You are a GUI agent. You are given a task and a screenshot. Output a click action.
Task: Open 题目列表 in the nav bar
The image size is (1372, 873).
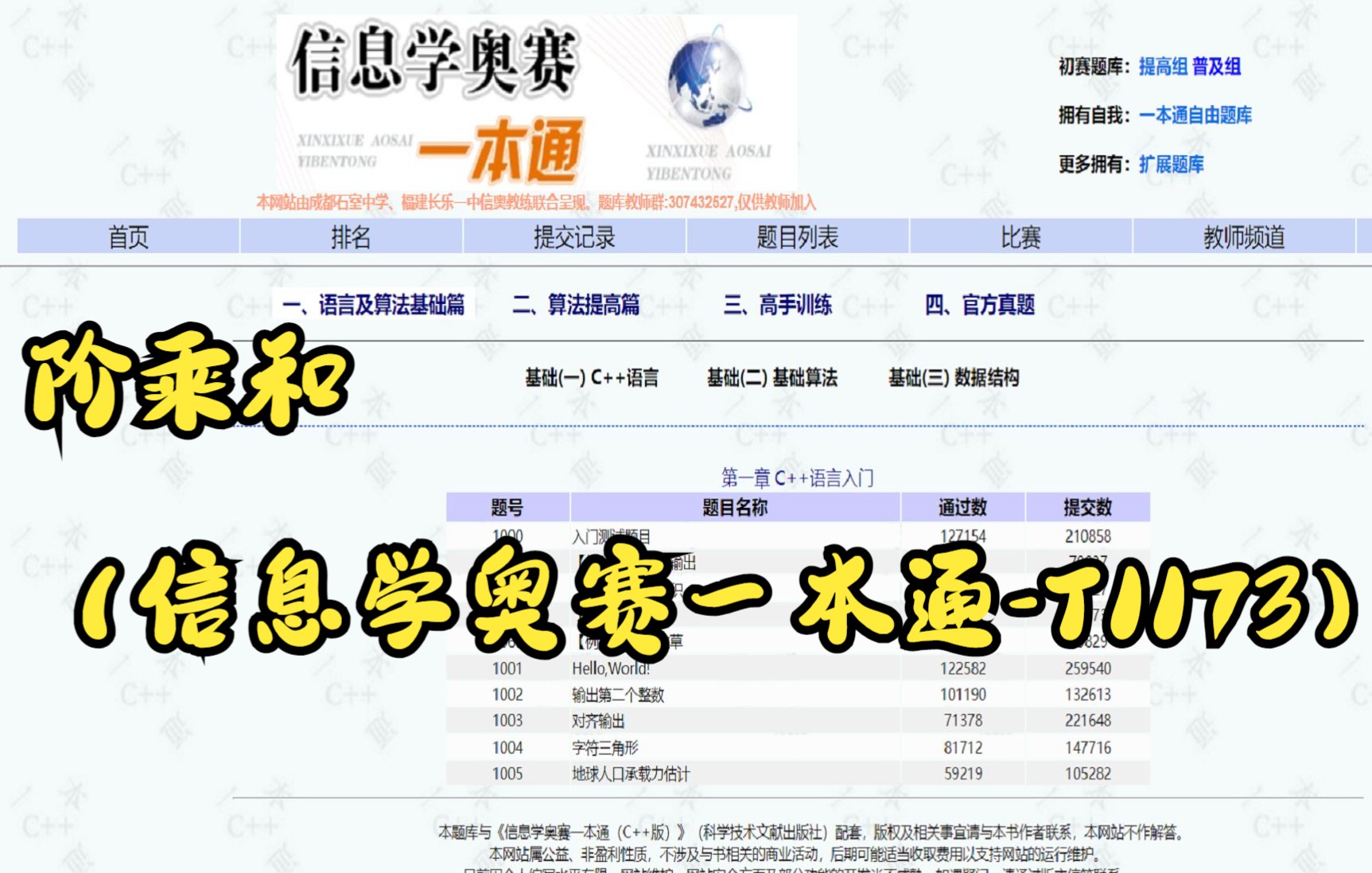[797, 237]
